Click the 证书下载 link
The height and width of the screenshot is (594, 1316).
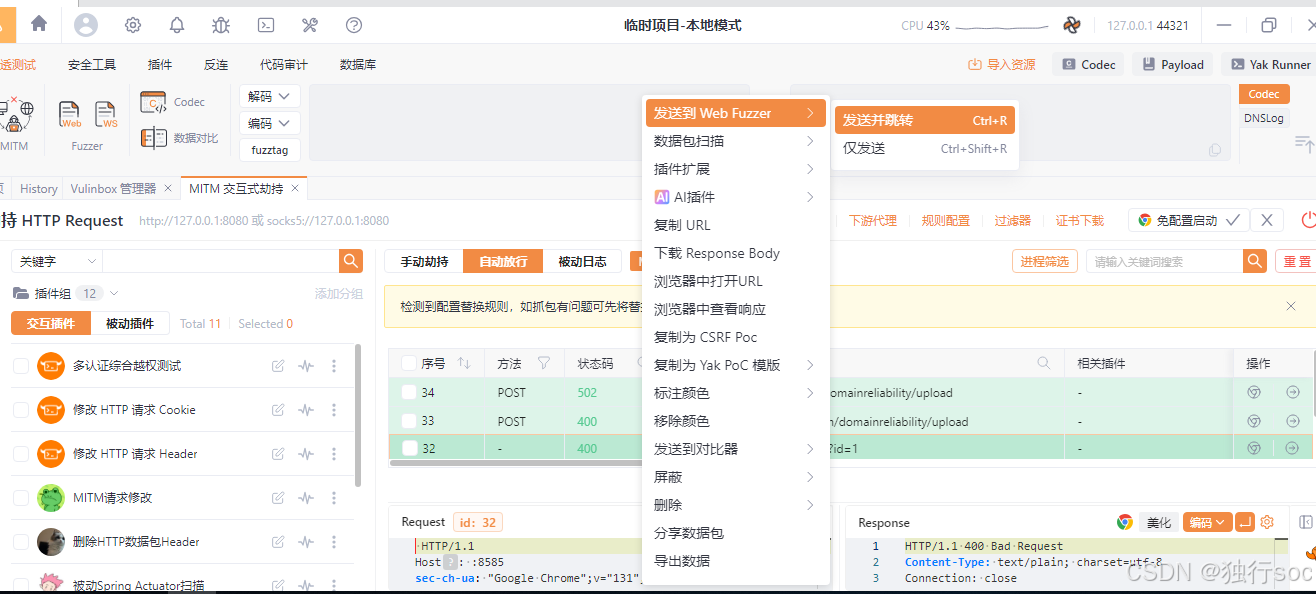(1080, 220)
